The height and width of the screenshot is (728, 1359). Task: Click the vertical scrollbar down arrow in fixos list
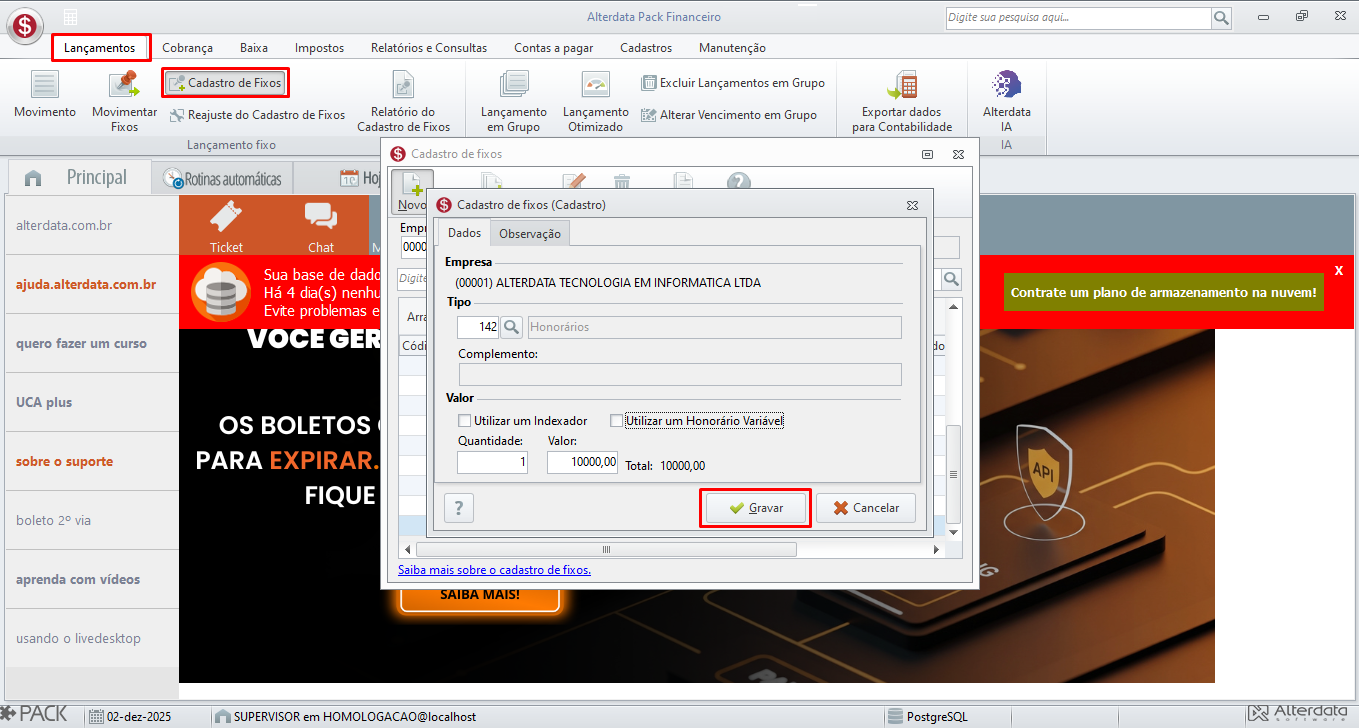tap(954, 533)
